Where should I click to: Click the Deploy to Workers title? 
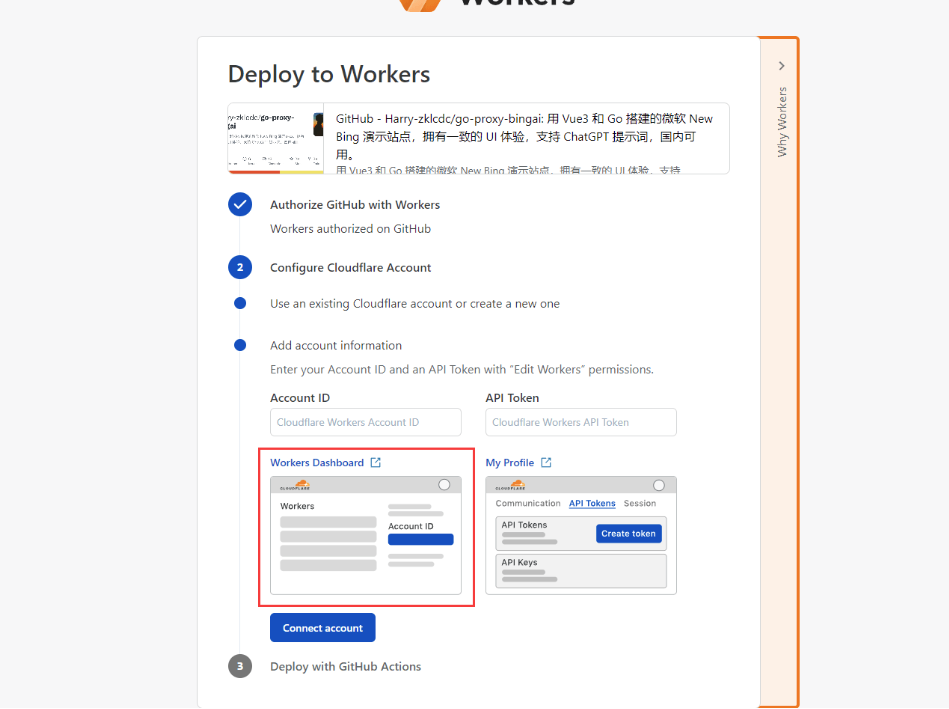[329, 74]
